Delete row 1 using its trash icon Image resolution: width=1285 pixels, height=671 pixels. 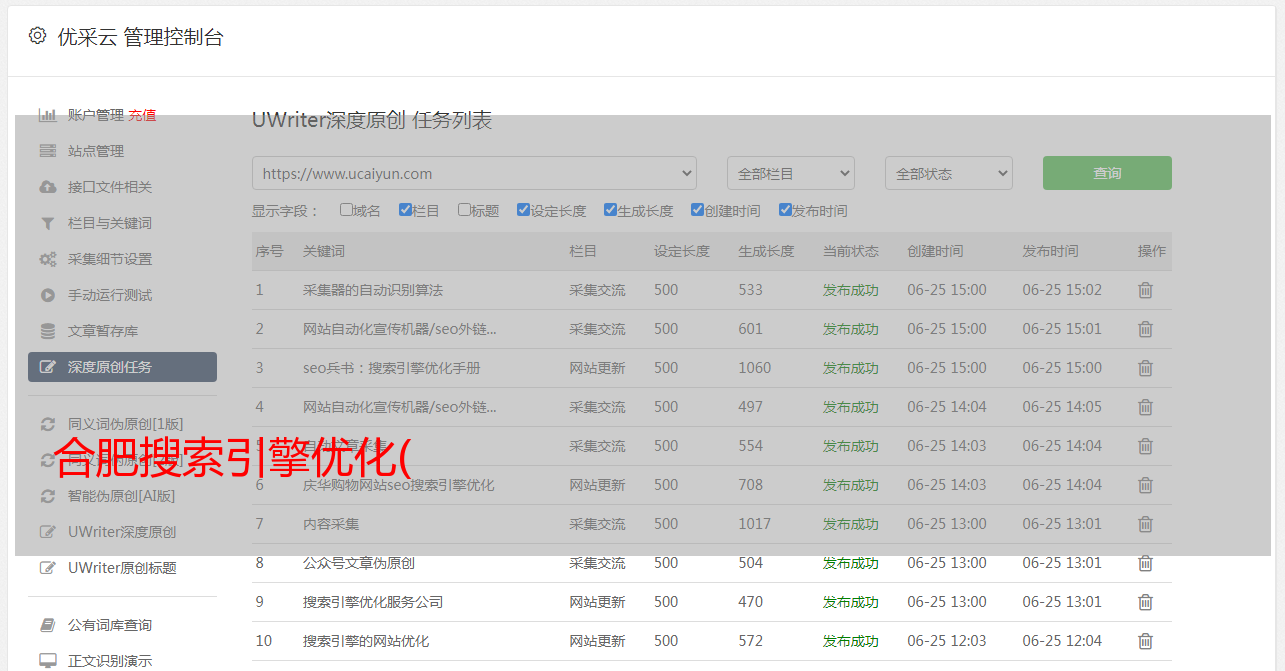(1145, 290)
